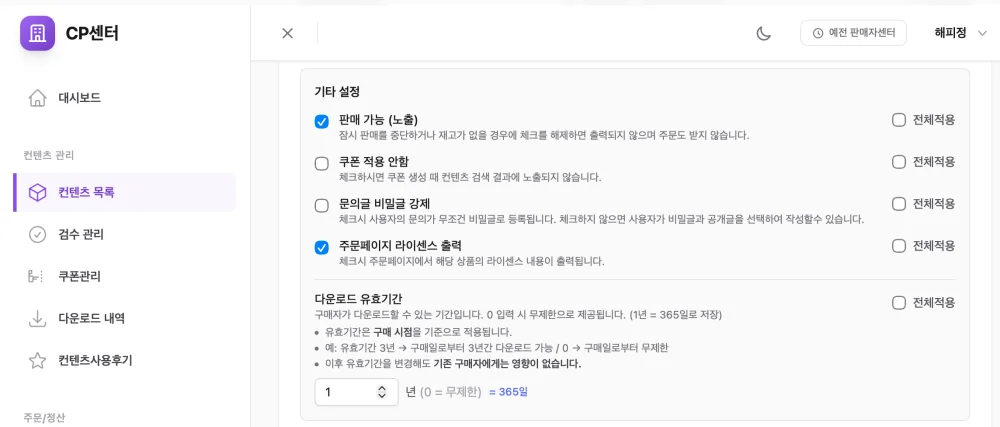Click the 대시보드 home icon

pyautogui.click(x=38, y=98)
